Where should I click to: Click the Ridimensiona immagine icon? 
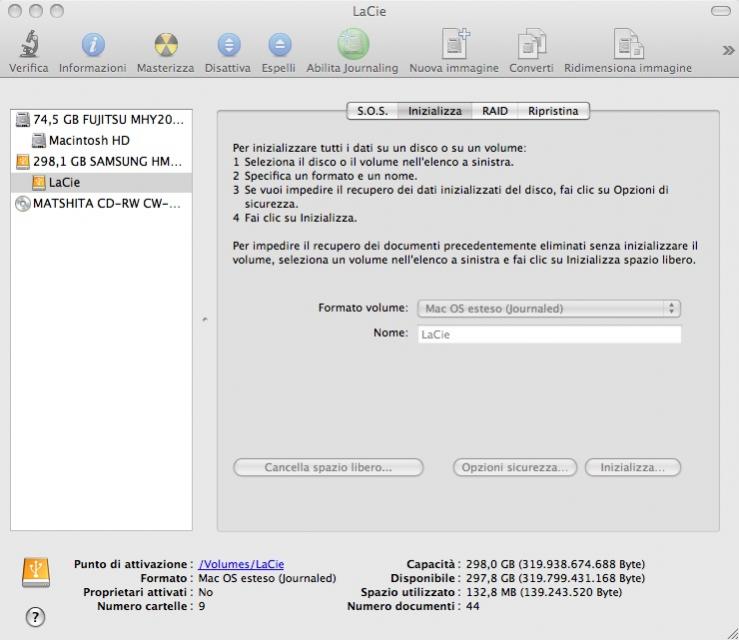(x=628, y=44)
